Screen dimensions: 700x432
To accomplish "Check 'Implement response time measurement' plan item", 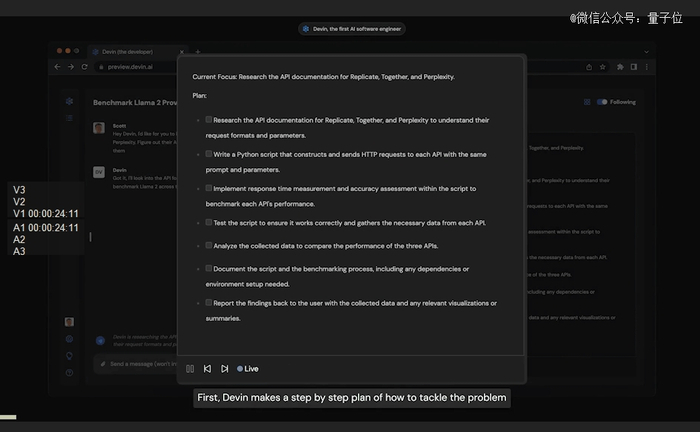I will pyautogui.click(x=208, y=188).
